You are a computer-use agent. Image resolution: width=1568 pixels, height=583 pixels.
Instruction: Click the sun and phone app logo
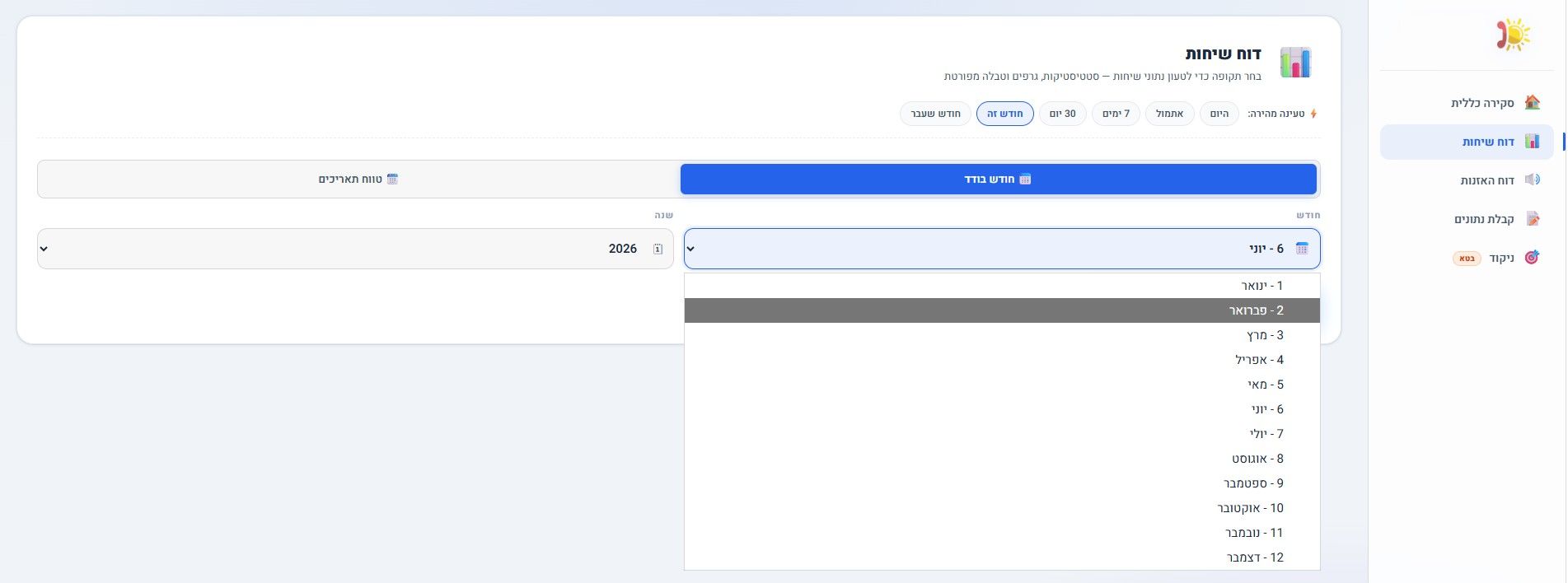pyautogui.click(x=1514, y=35)
